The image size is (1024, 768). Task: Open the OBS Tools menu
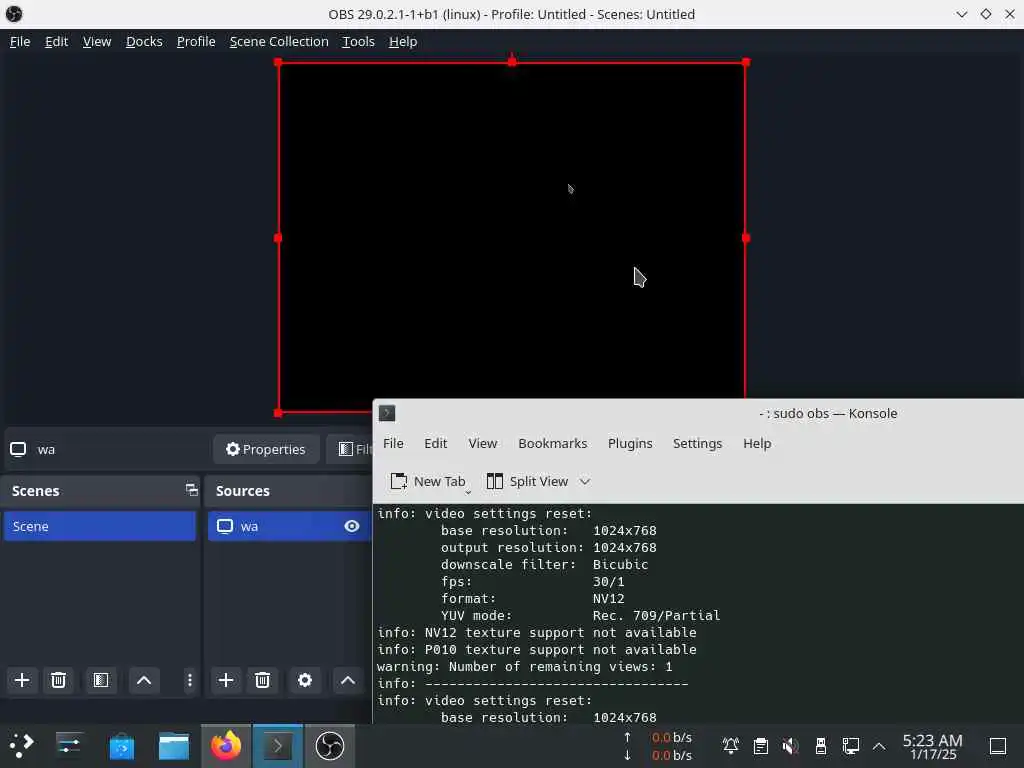coord(359,42)
